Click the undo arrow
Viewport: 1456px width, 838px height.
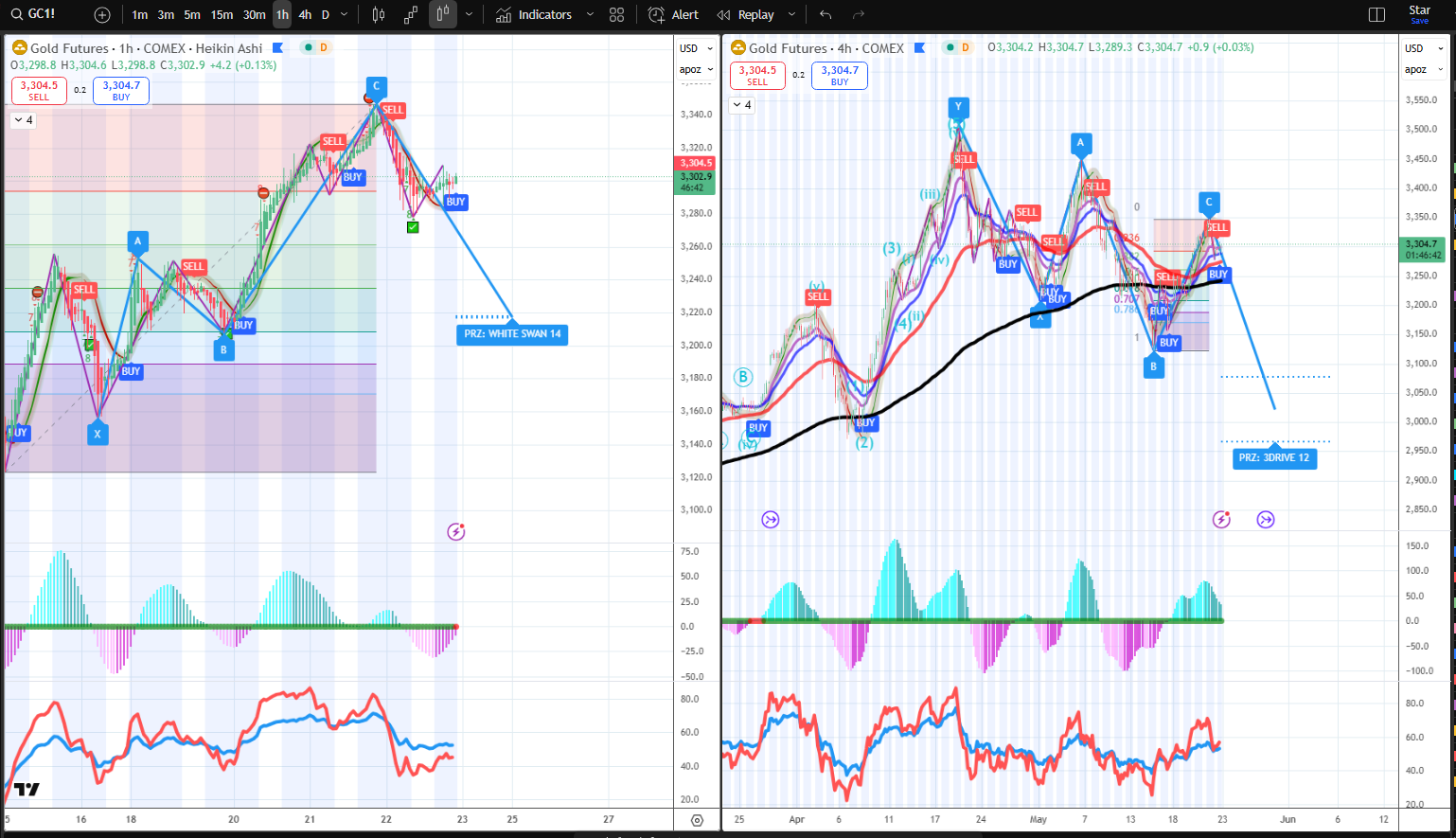pos(826,15)
